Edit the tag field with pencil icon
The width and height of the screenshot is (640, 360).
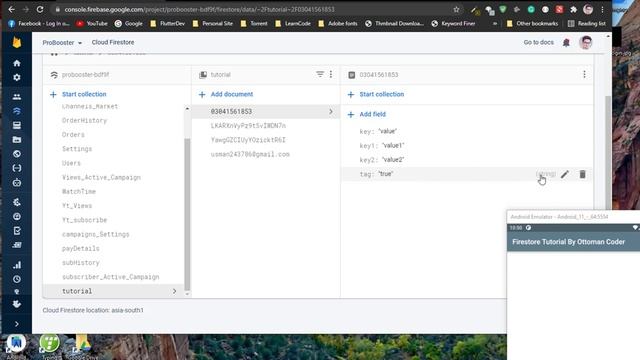click(564, 174)
